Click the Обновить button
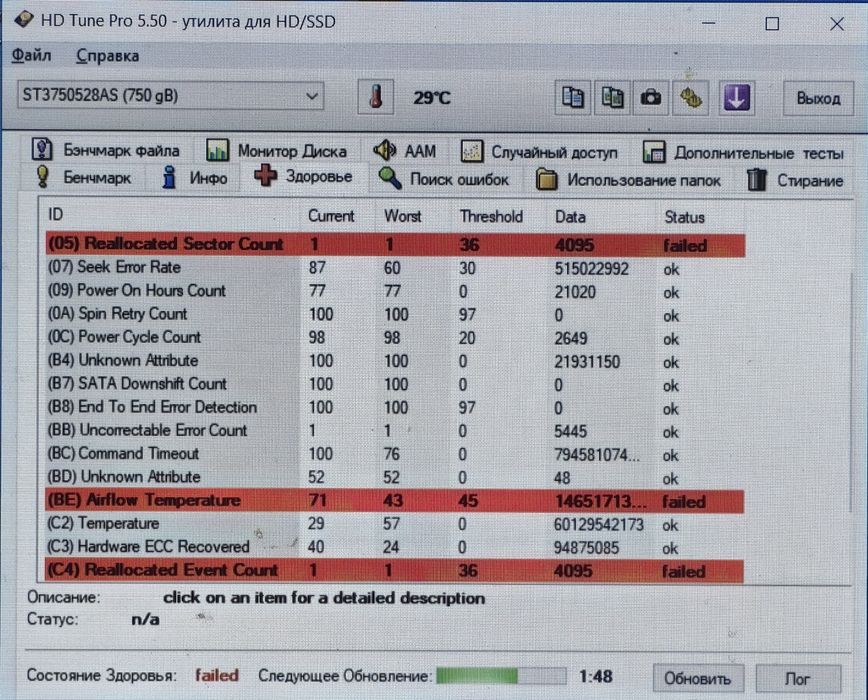 coord(698,678)
